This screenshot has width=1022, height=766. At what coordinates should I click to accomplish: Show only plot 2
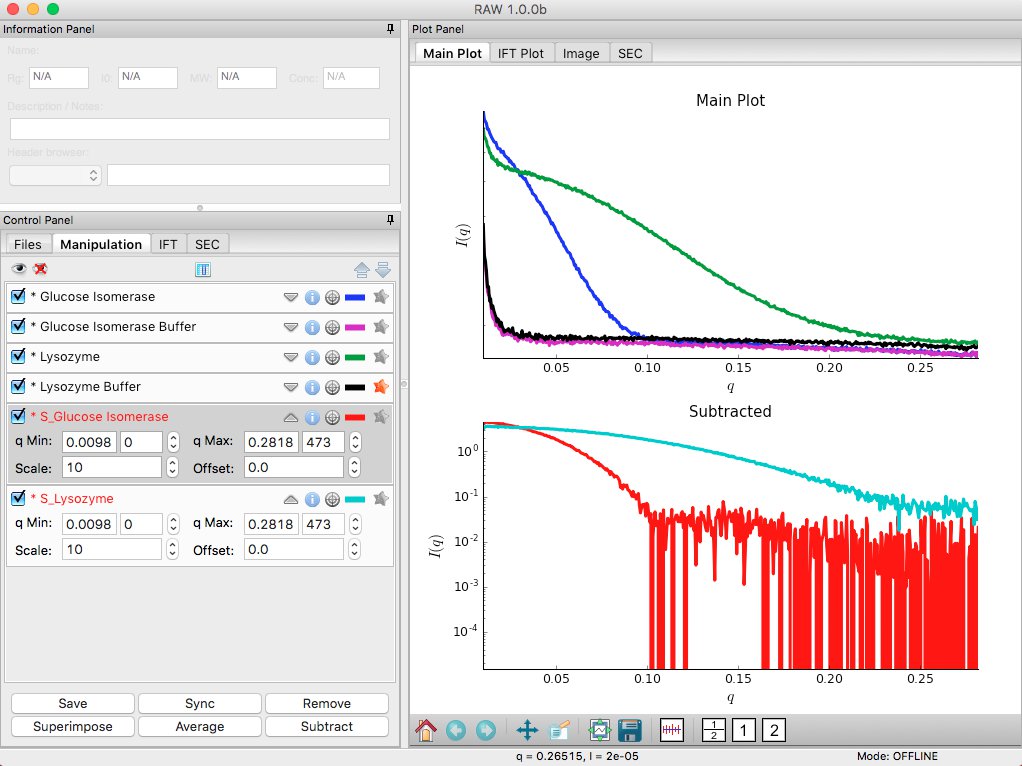774,730
